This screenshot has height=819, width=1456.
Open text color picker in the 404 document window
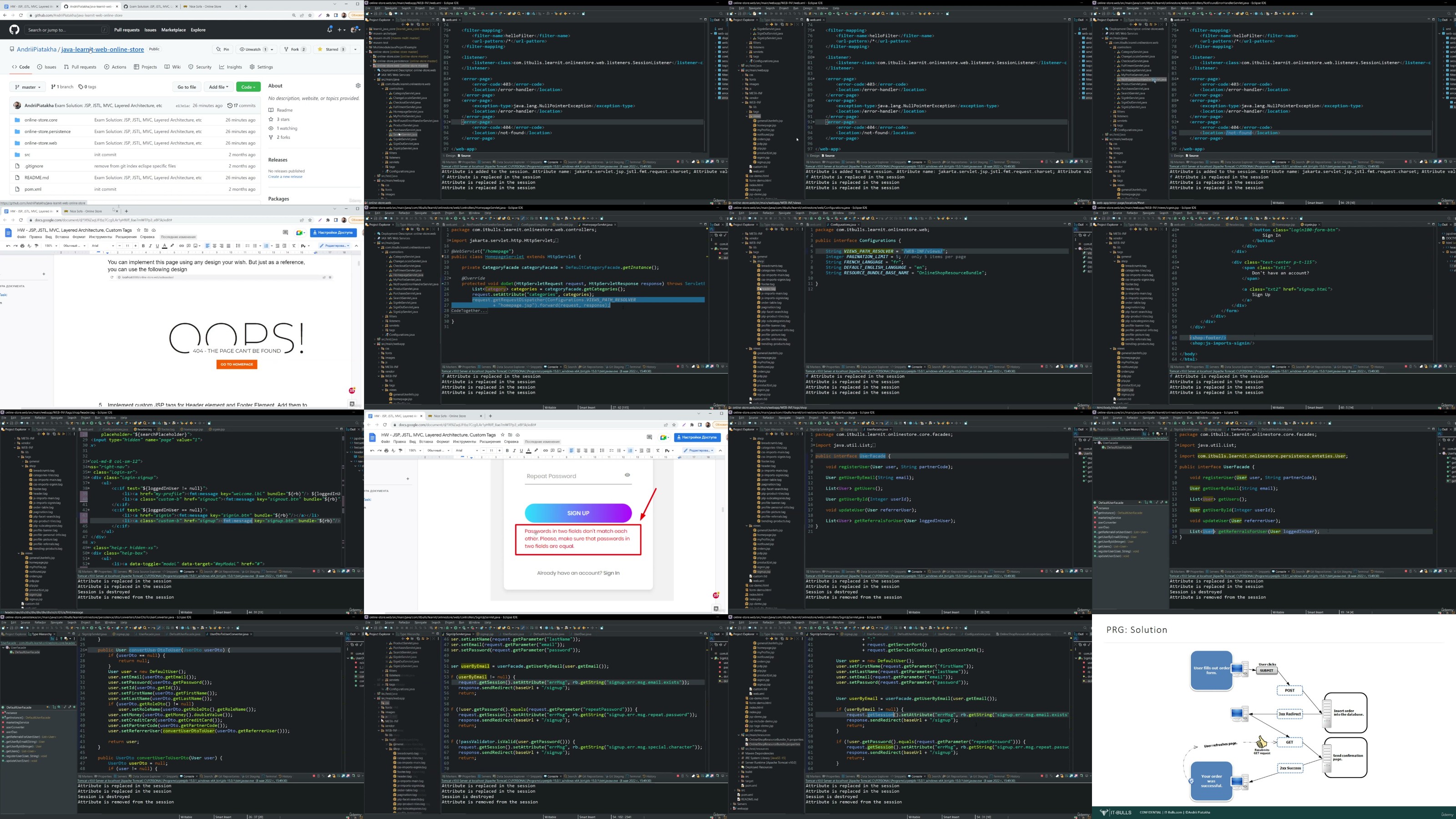(x=164, y=246)
